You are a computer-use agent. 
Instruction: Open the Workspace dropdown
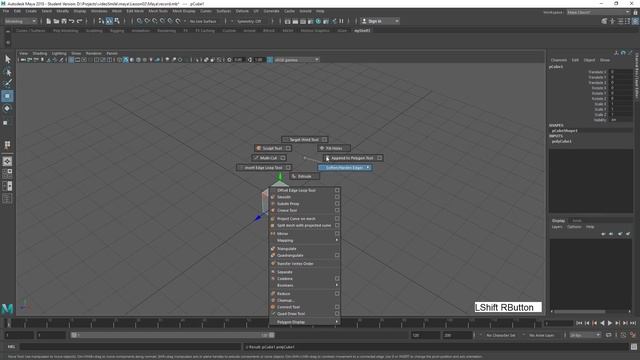tap(598, 12)
